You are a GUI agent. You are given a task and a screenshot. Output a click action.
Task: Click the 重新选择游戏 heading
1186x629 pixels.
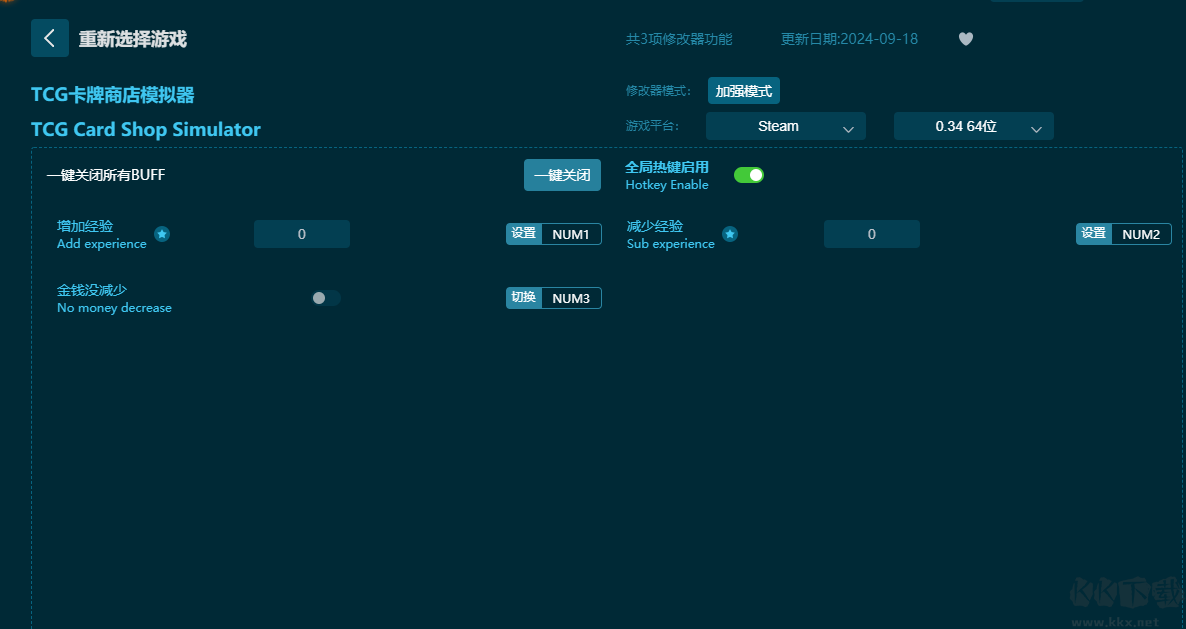(133, 39)
